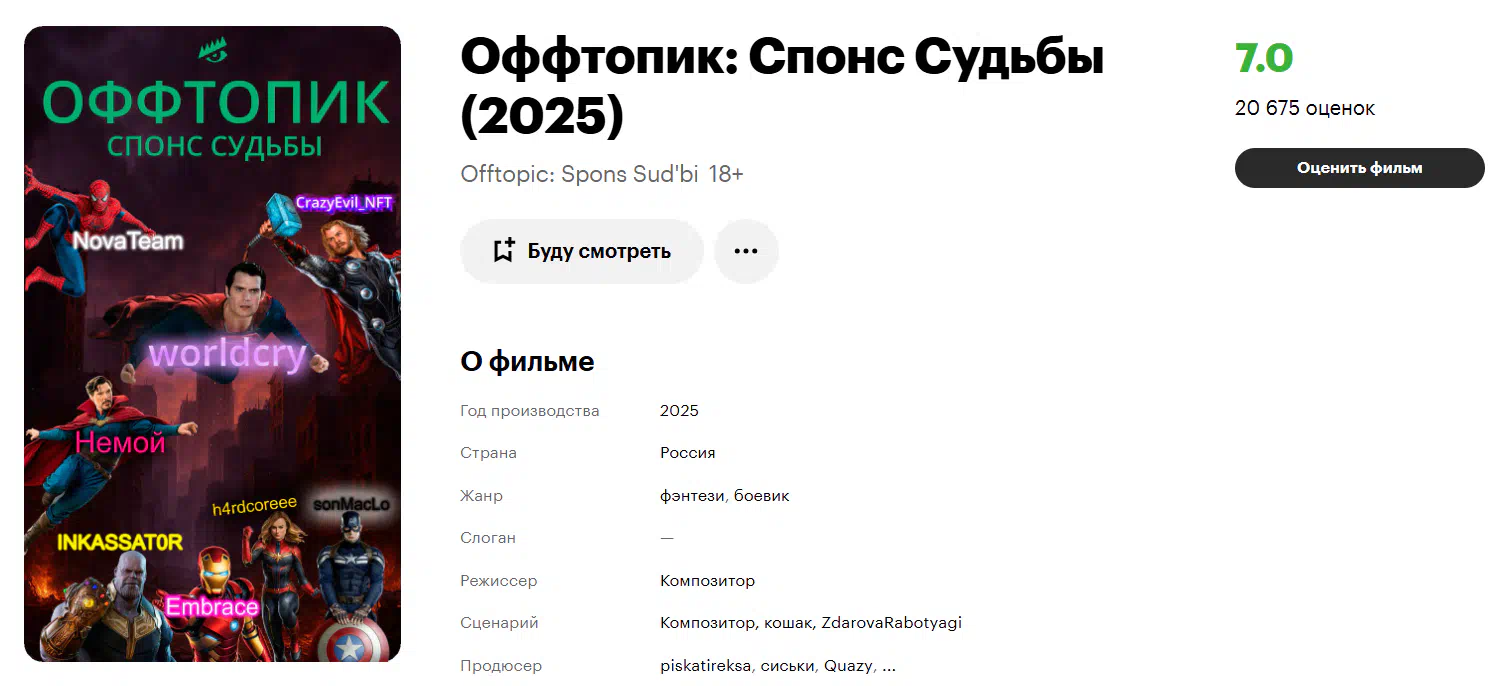Click screenwriter кошак link

pos(788,623)
